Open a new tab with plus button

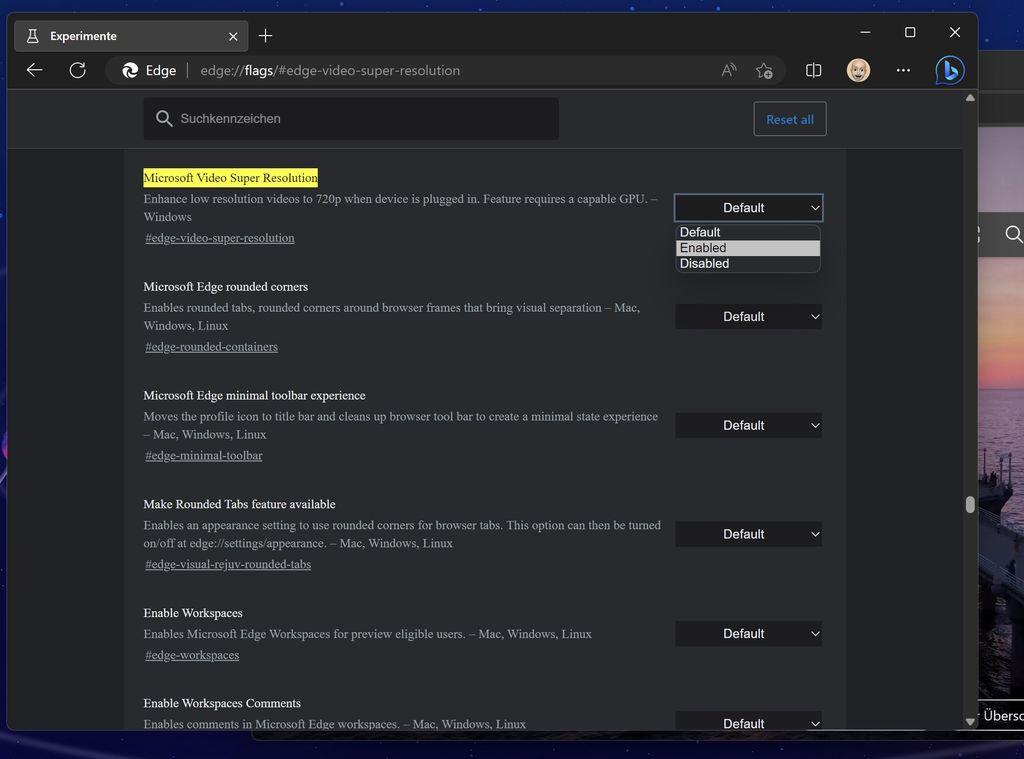pos(265,36)
